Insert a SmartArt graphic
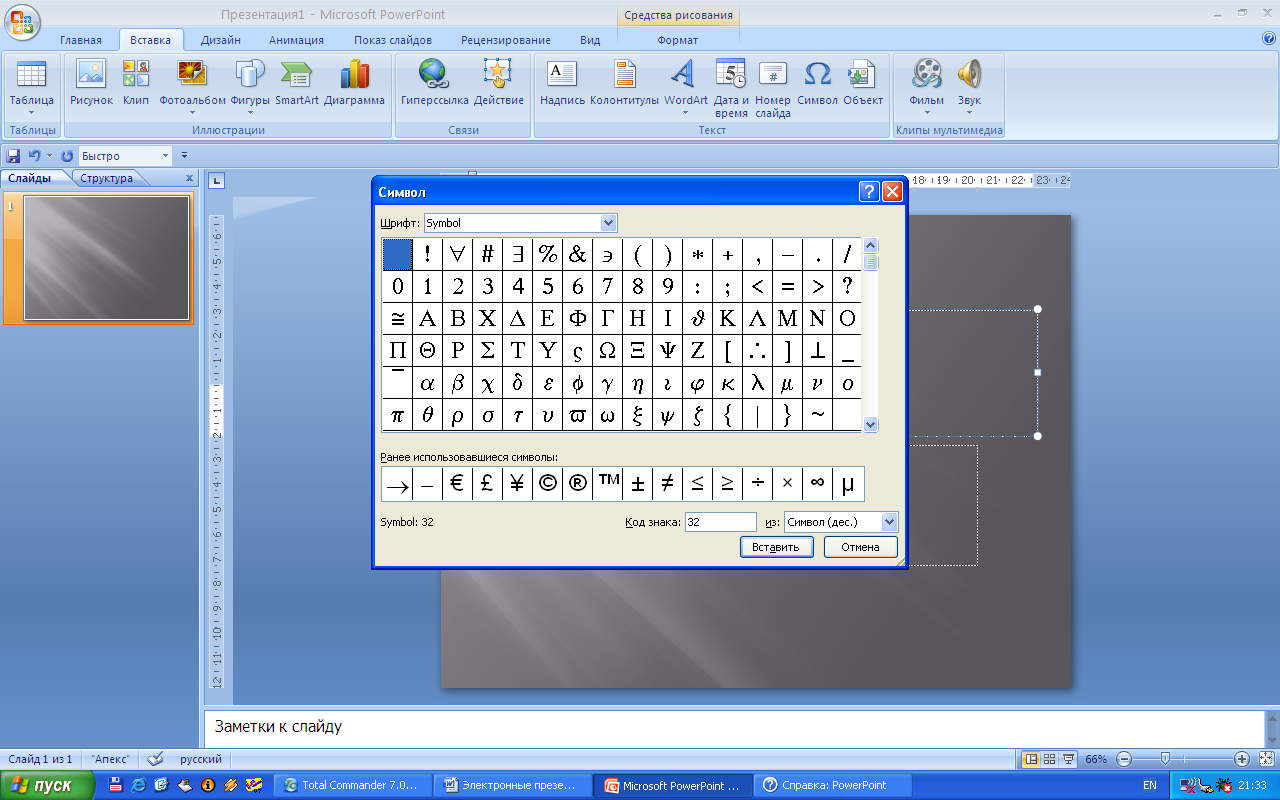Screen dimensions: 1280x800 [297, 83]
